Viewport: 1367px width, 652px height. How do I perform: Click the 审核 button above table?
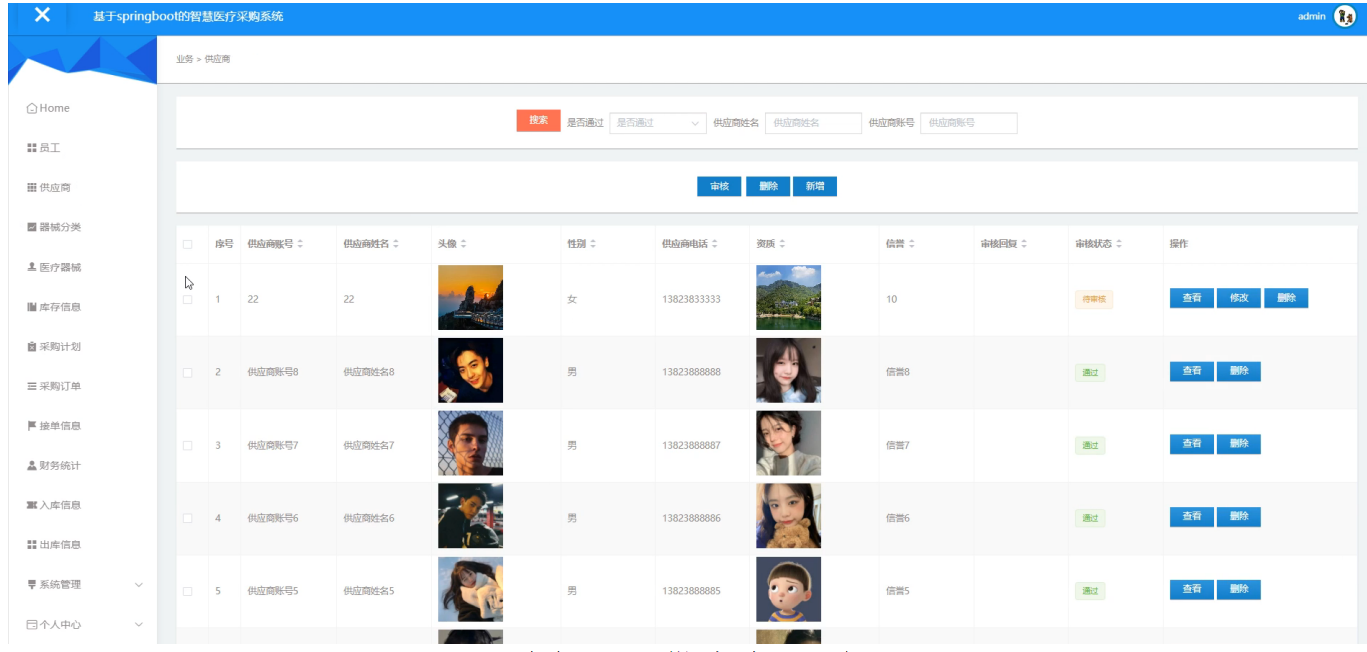click(x=719, y=187)
